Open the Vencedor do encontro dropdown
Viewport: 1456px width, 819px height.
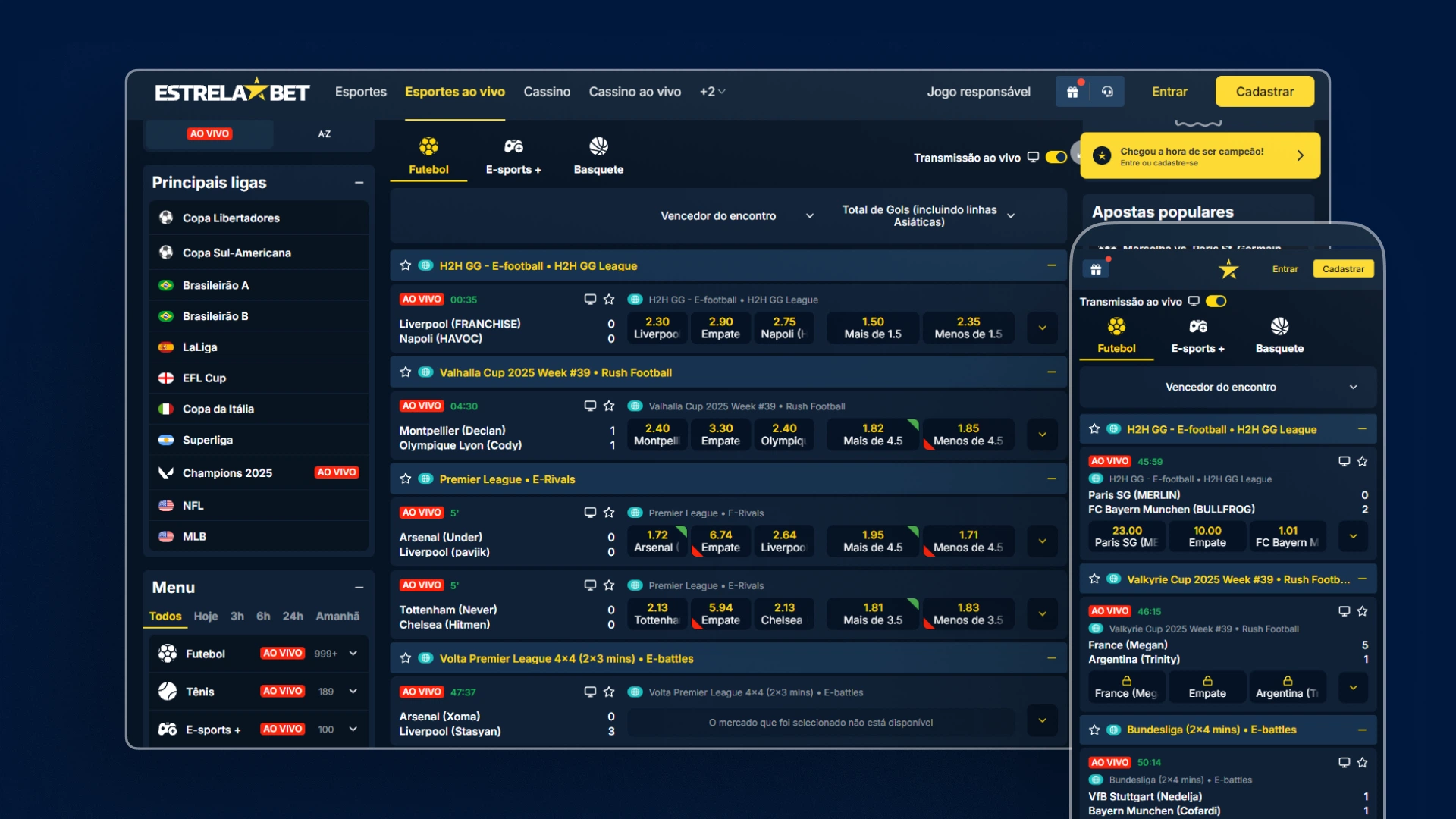[809, 215]
